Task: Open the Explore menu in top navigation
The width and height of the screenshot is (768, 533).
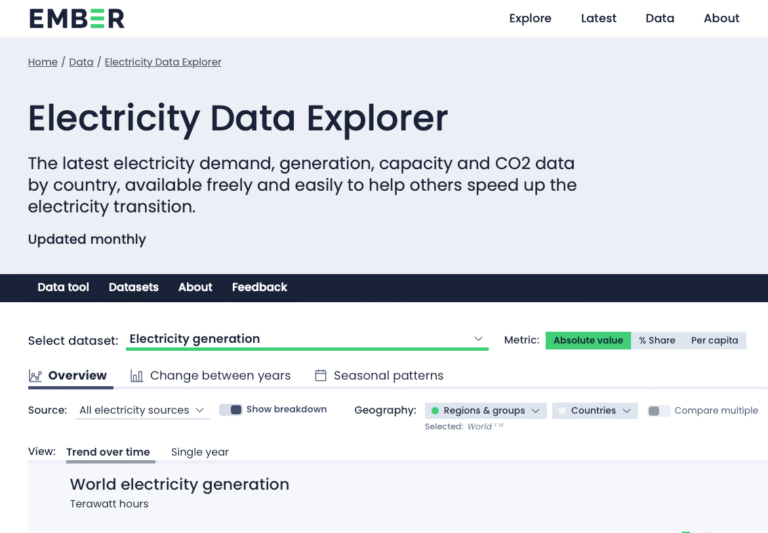Action: [530, 18]
